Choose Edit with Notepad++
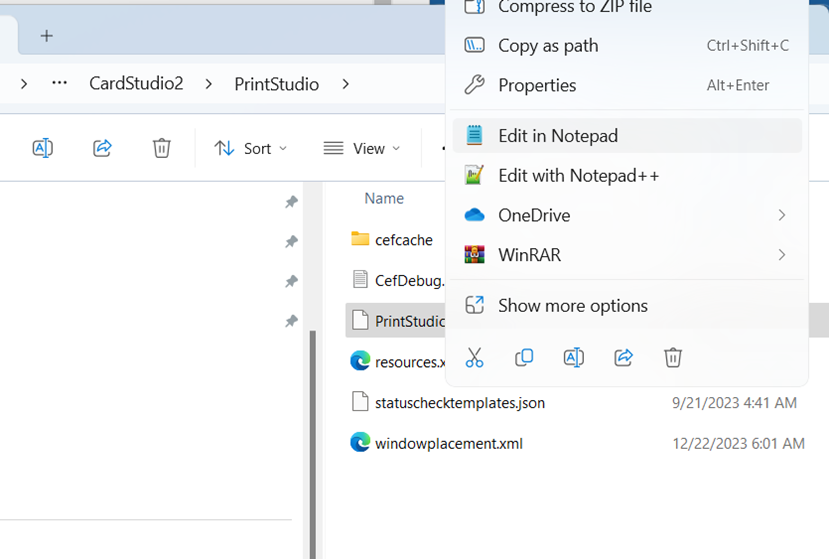The image size is (829, 559). 627,176
